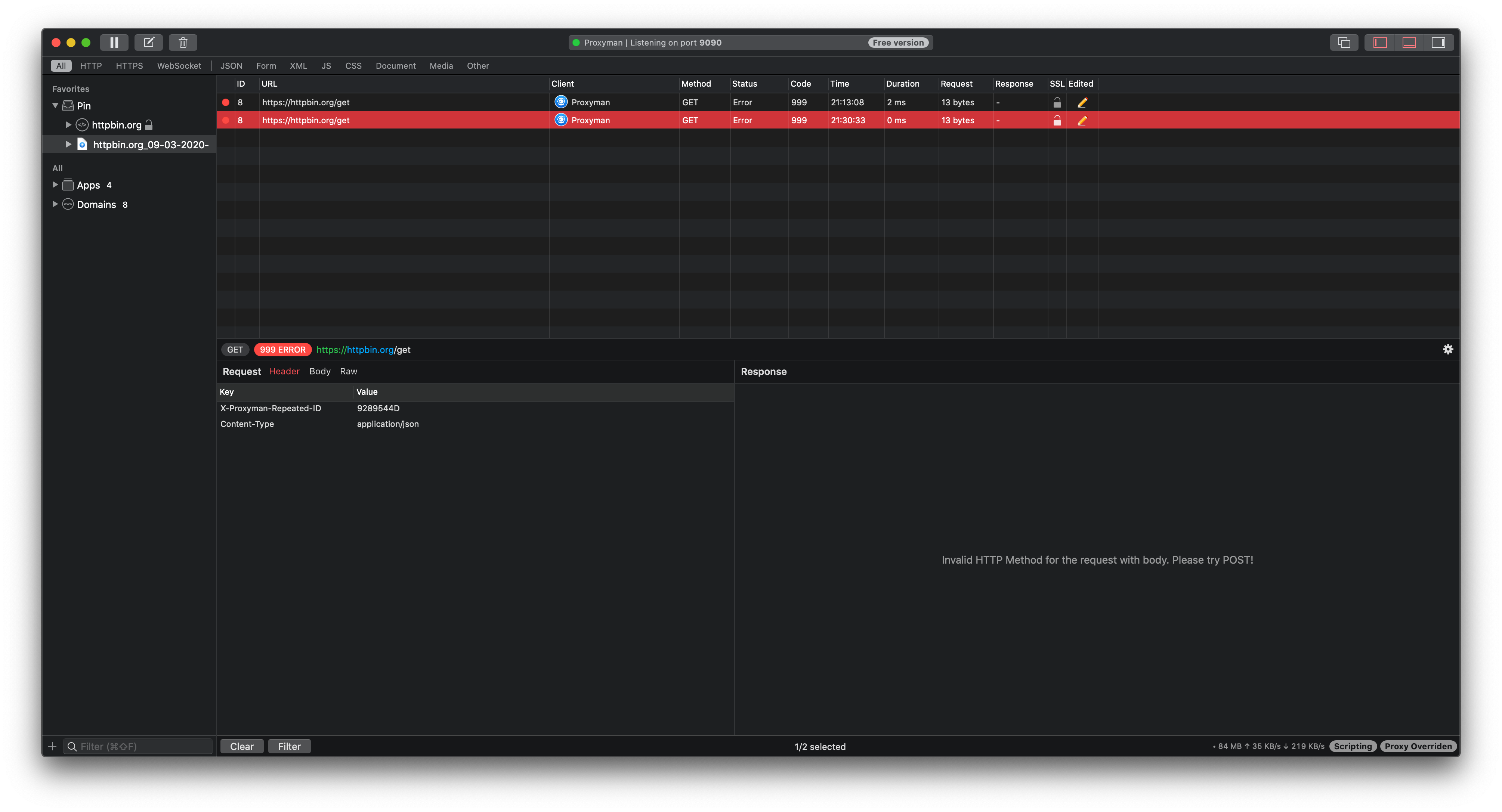Image resolution: width=1502 pixels, height=812 pixels.
Task: Toggle the bottom detail panel visibility
Action: point(1409,42)
